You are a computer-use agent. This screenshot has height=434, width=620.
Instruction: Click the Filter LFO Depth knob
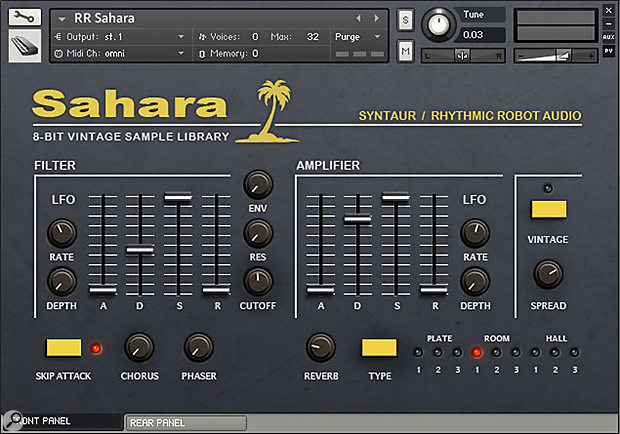62,282
